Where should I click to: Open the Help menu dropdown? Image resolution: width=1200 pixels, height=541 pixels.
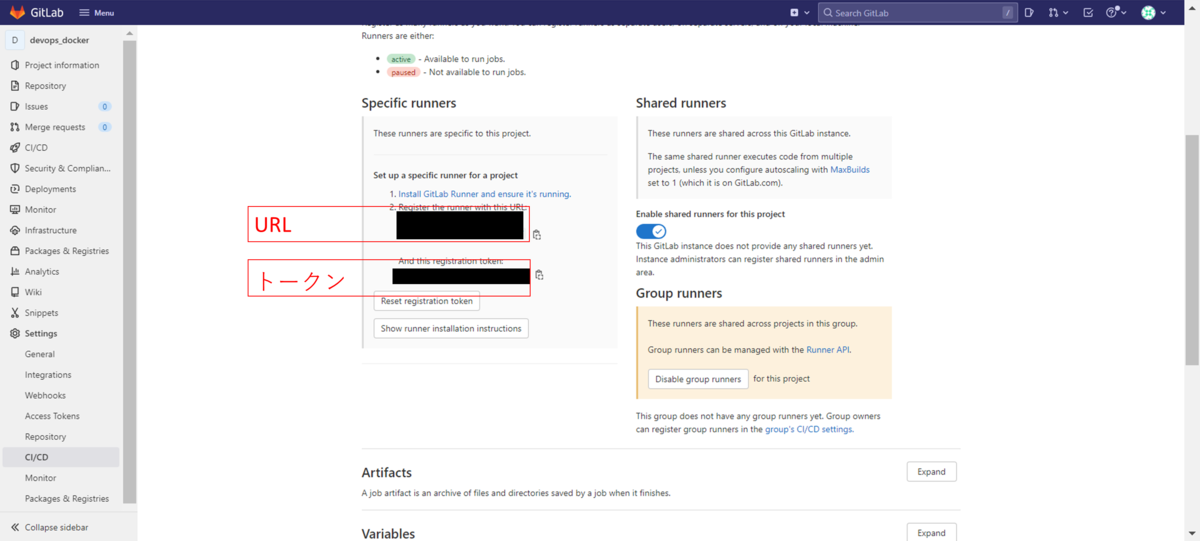(x=1116, y=13)
